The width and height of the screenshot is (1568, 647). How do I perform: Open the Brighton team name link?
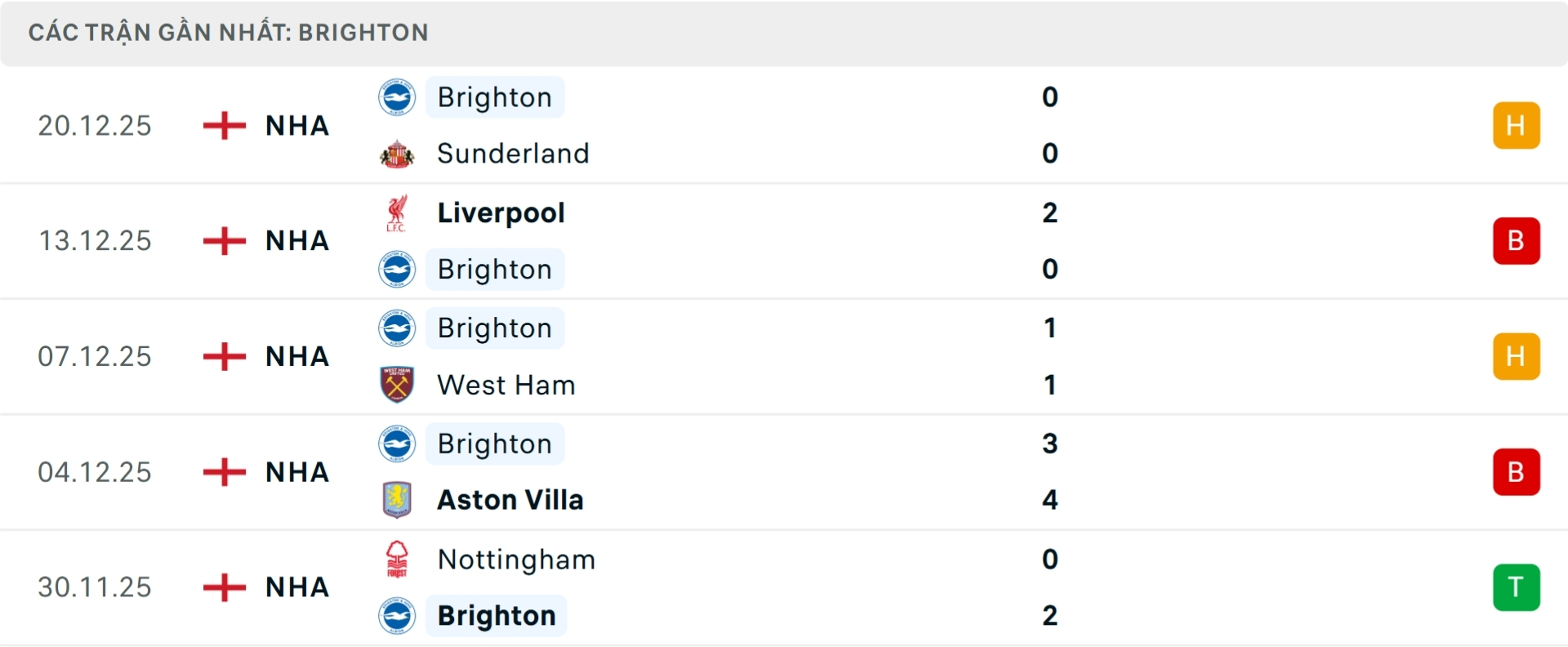494,97
